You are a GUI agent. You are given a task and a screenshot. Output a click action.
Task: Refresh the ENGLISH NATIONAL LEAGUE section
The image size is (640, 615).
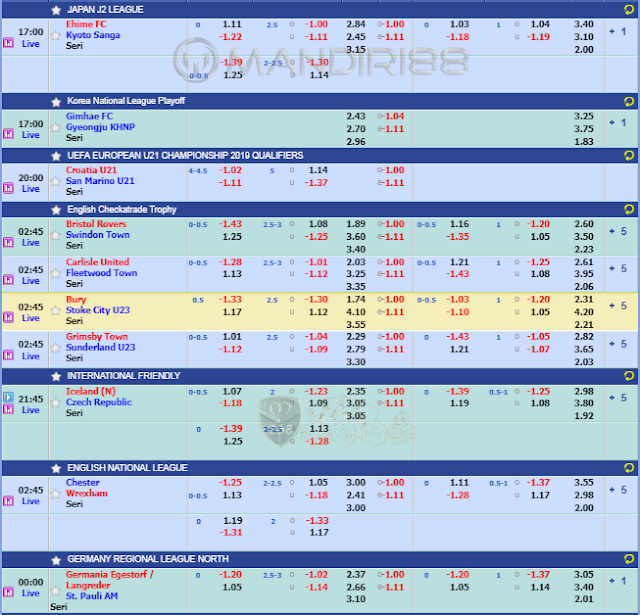[x=629, y=468]
